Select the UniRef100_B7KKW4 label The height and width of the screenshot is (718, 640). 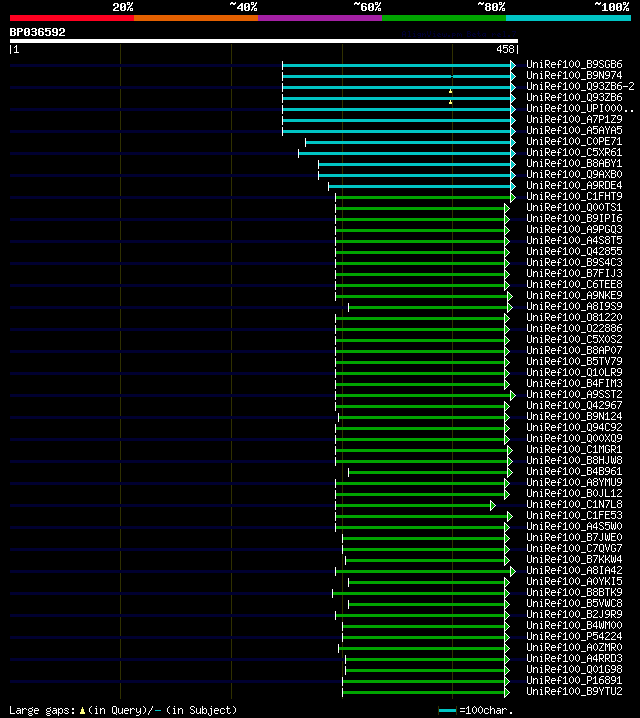pyautogui.click(x=574, y=559)
